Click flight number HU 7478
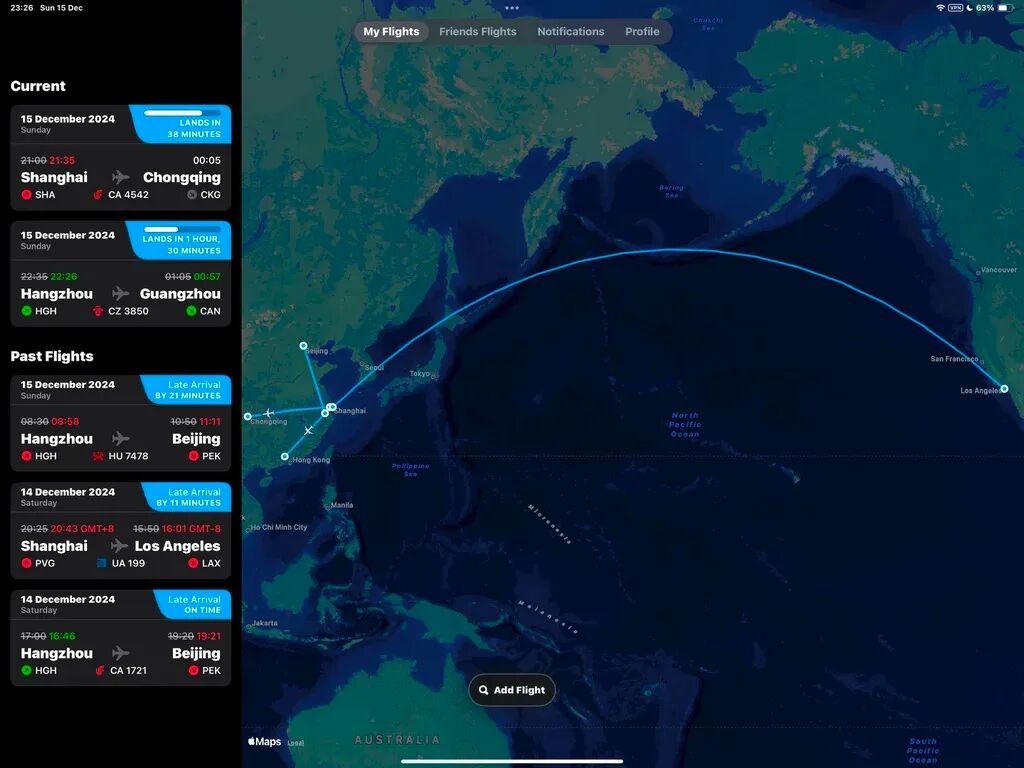Image resolution: width=1024 pixels, height=768 pixels. [128, 456]
